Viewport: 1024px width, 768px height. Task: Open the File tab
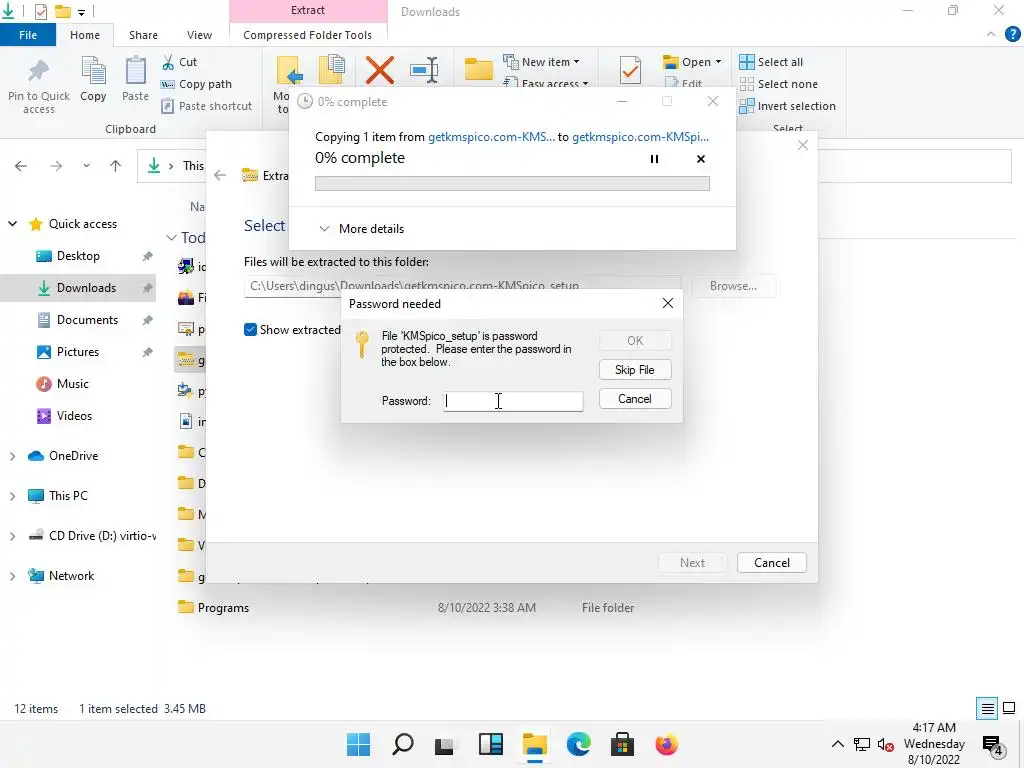(x=28, y=35)
